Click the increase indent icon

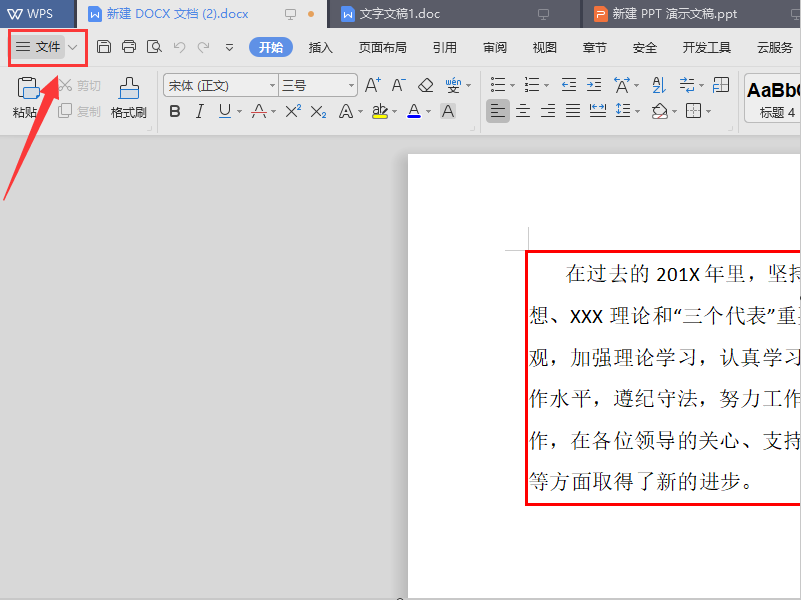pyautogui.click(x=594, y=85)
